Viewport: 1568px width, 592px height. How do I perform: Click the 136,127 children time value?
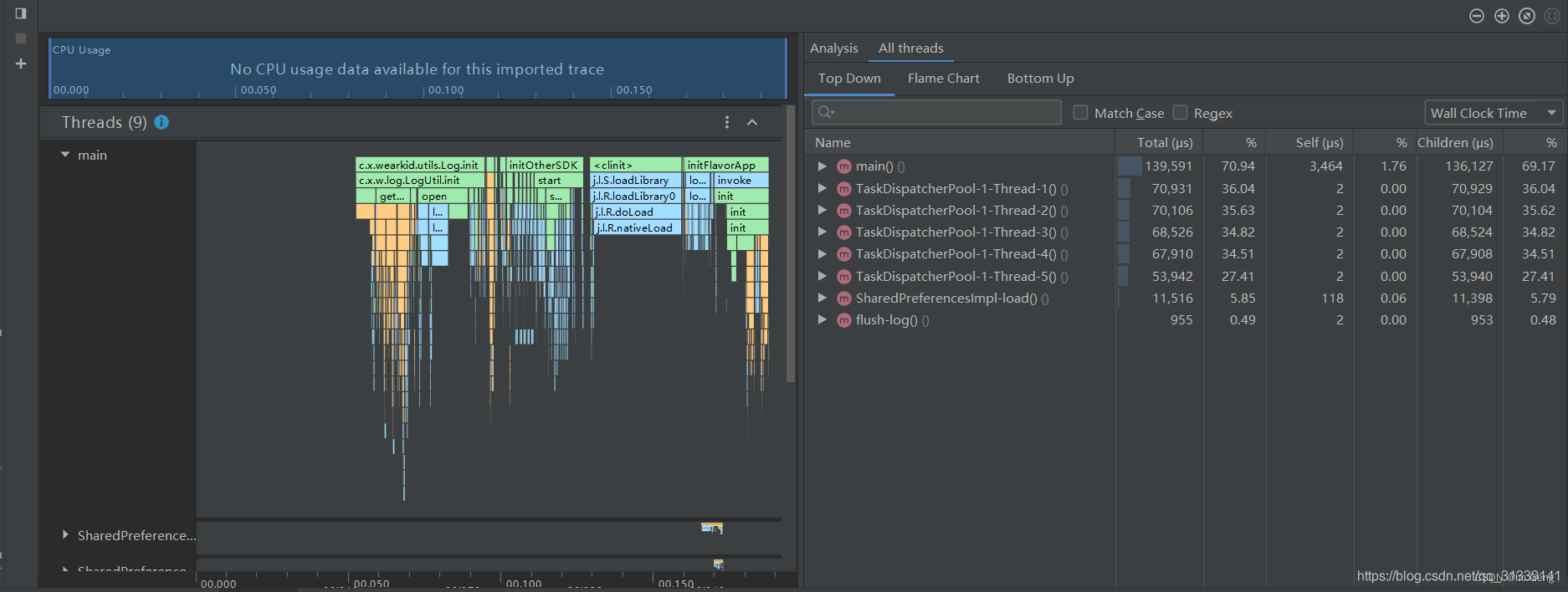1468,166
